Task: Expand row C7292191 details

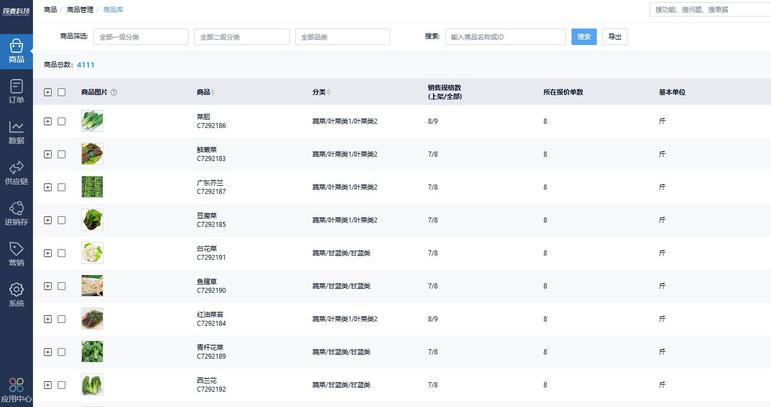Action: (48, 253)
